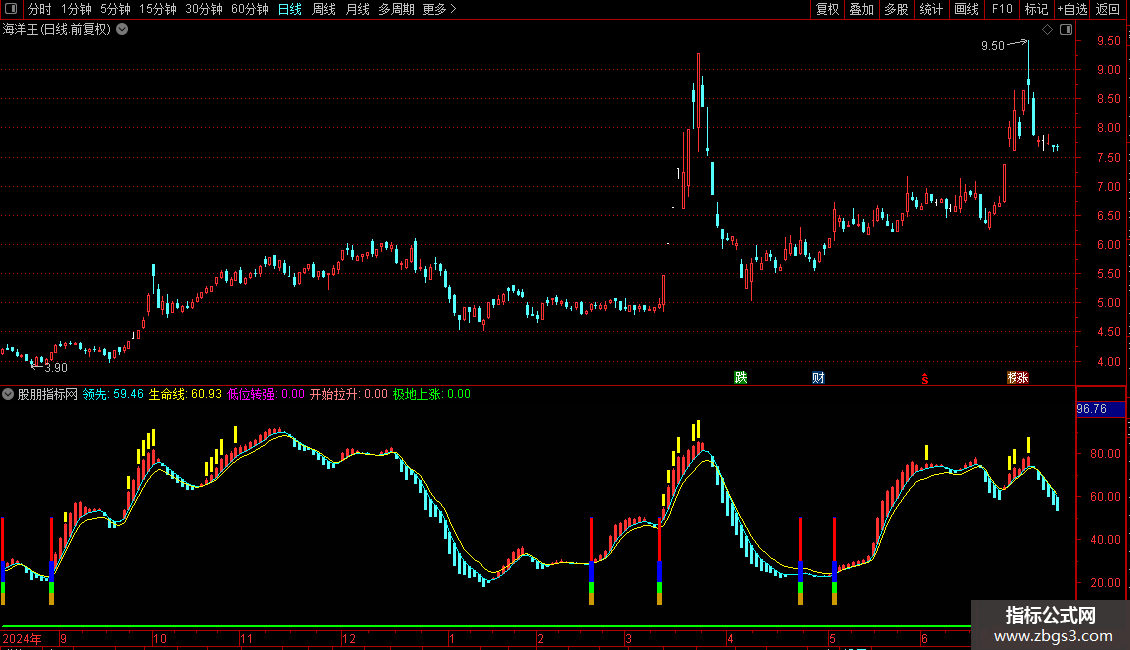Click the 低位转强: 0.00 readout
This screenshot has height=650, width=1130.
[x=266, y=394]
